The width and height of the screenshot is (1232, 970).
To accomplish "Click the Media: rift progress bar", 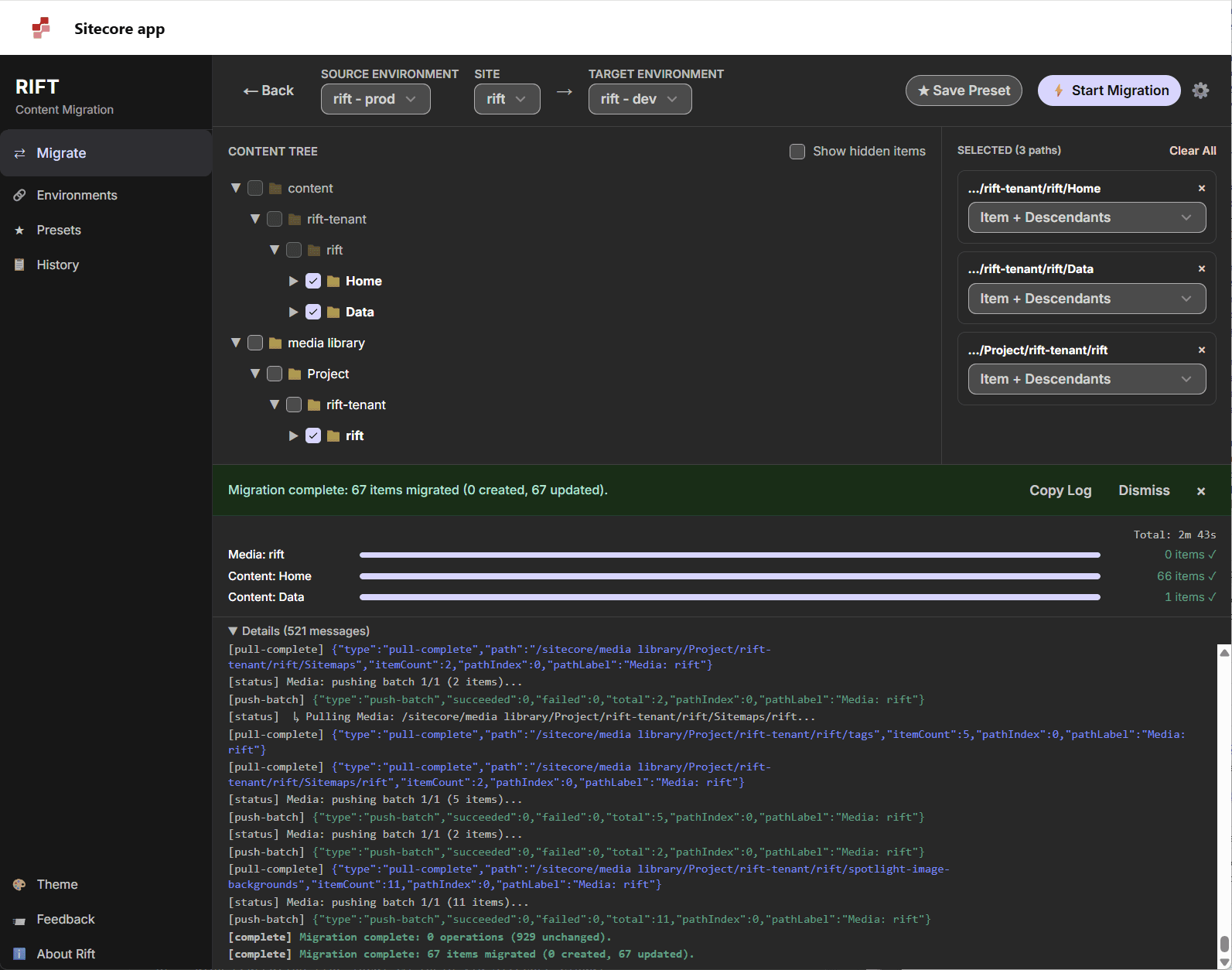I will click(730, 555).
